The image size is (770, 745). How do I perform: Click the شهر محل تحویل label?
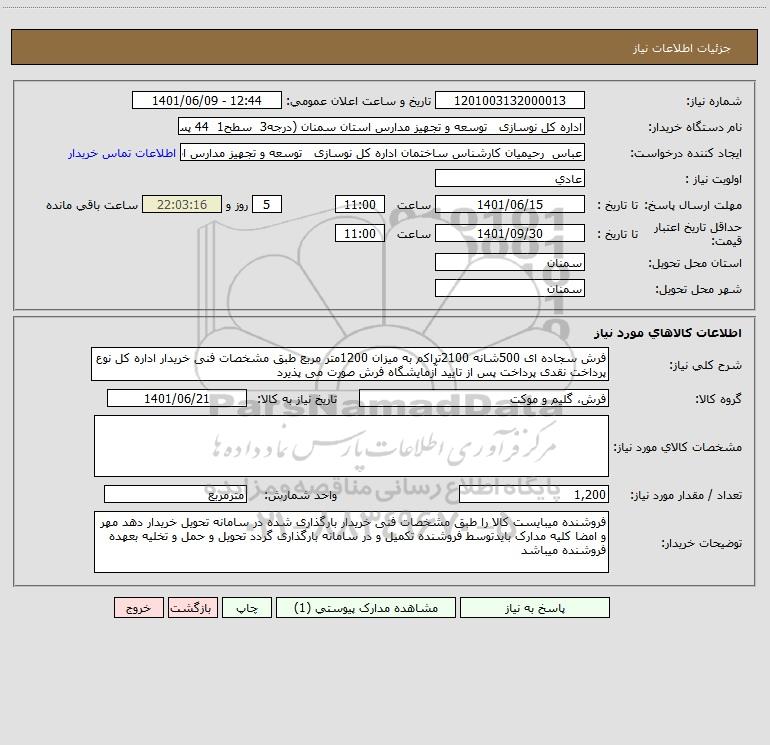coord(698,289)
